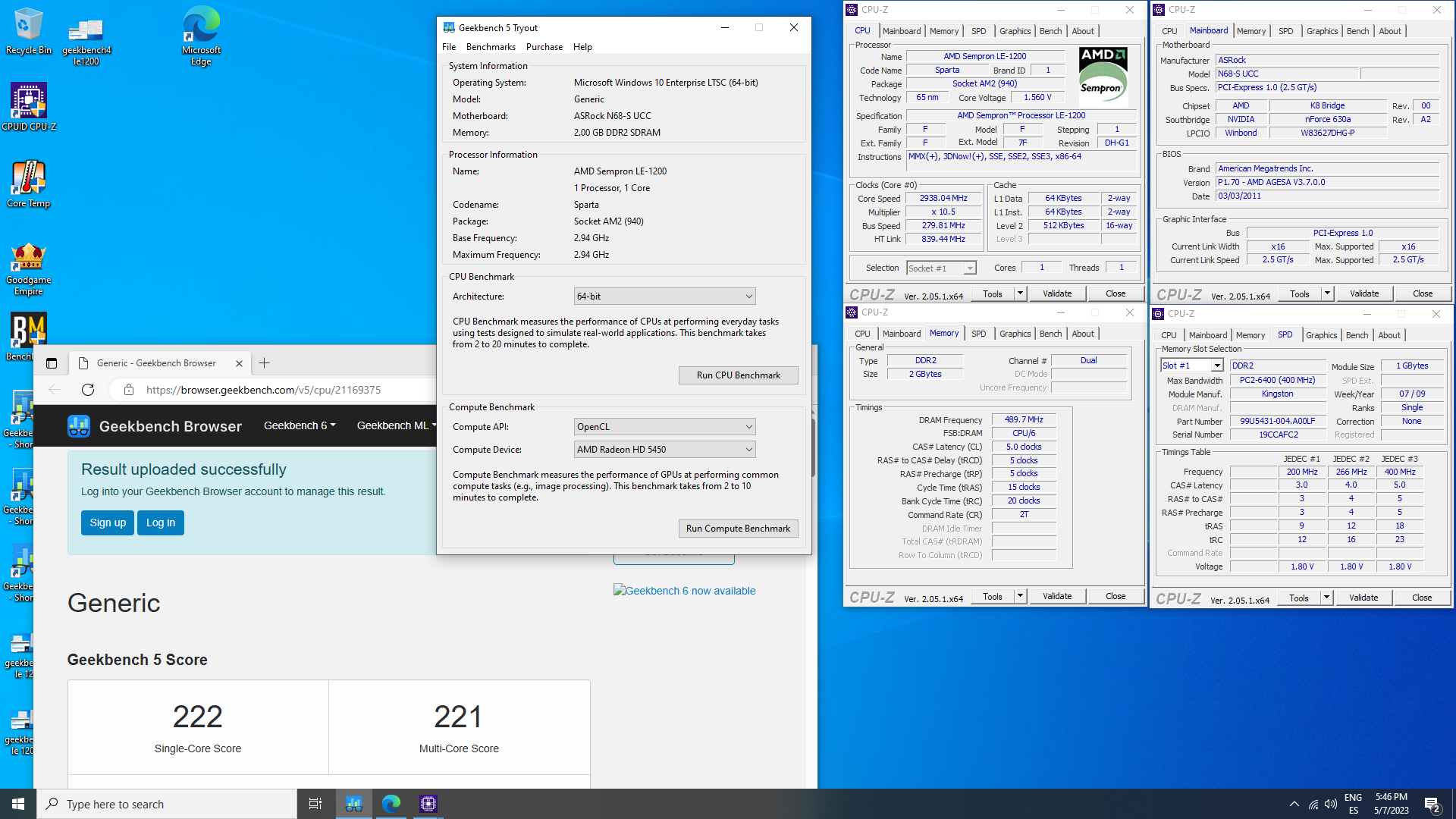Close the Generic Geekbench Browser tab
The image size is (1456, 819).
pos(239,363)
